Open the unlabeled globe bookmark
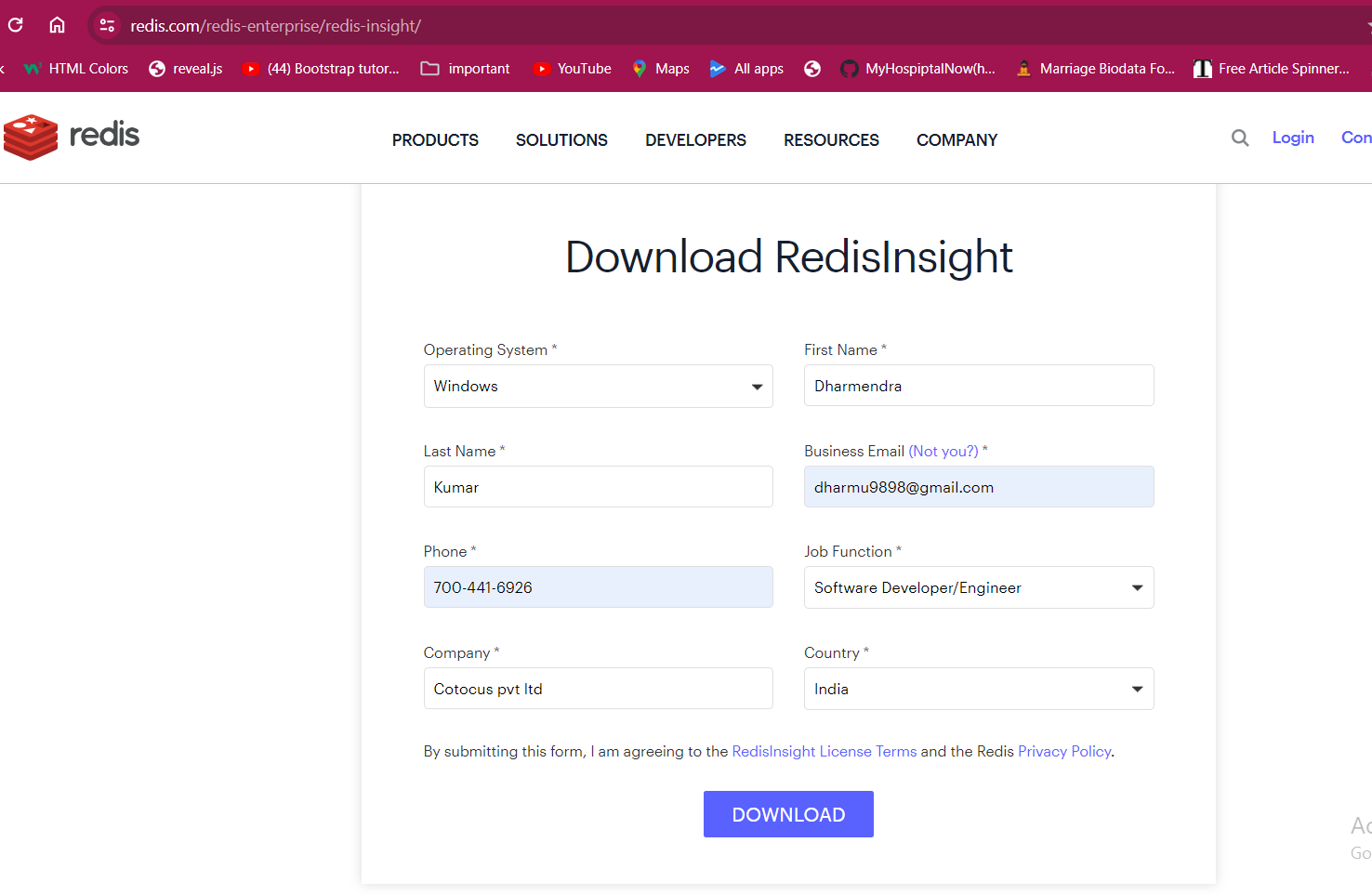The width and height of the screenshot is (1372, 895). [x=812, y=69]
